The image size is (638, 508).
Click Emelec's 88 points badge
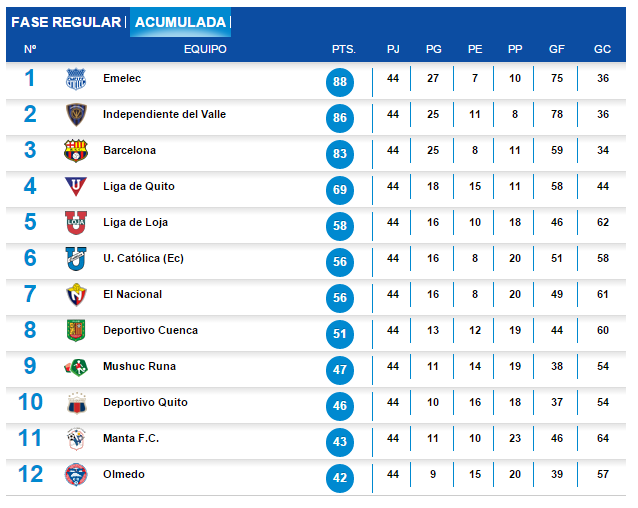point(340,82)
